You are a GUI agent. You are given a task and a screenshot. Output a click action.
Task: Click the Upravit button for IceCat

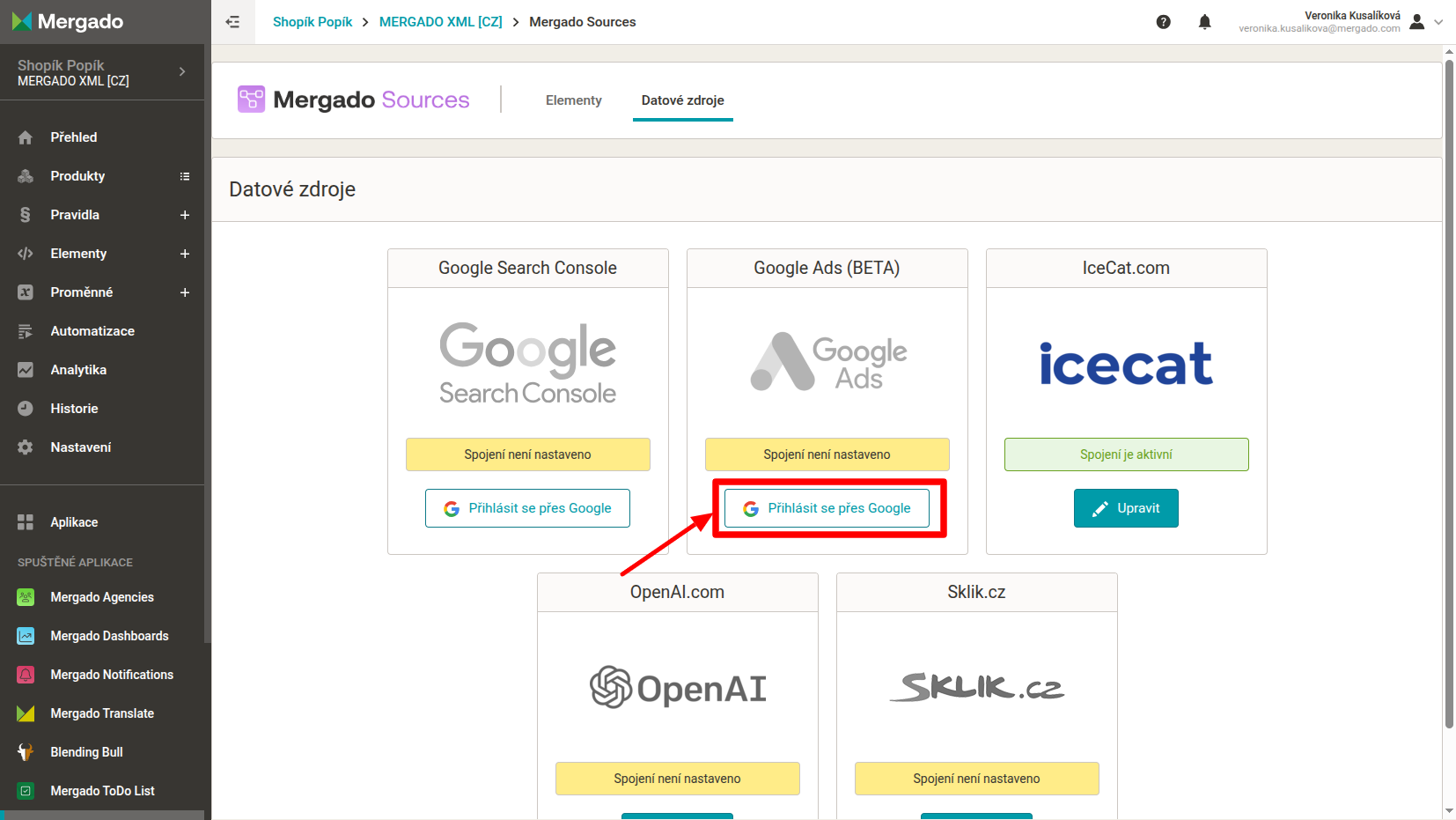[1126, 508]
